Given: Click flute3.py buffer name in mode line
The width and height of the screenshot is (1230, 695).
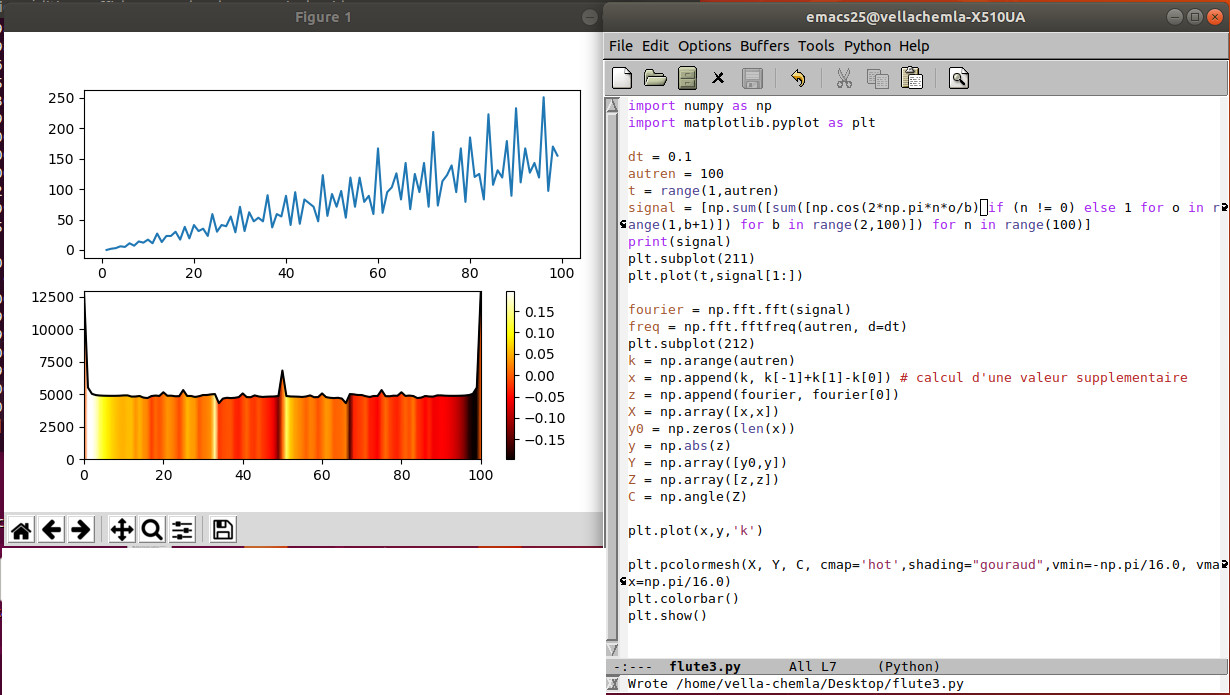Looking at the screenshot, I should click(x=705, y=666).
